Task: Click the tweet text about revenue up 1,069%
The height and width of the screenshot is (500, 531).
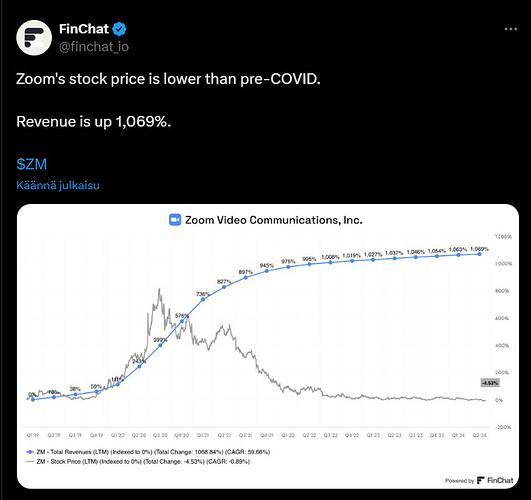Action: click(x=93, y=122)
